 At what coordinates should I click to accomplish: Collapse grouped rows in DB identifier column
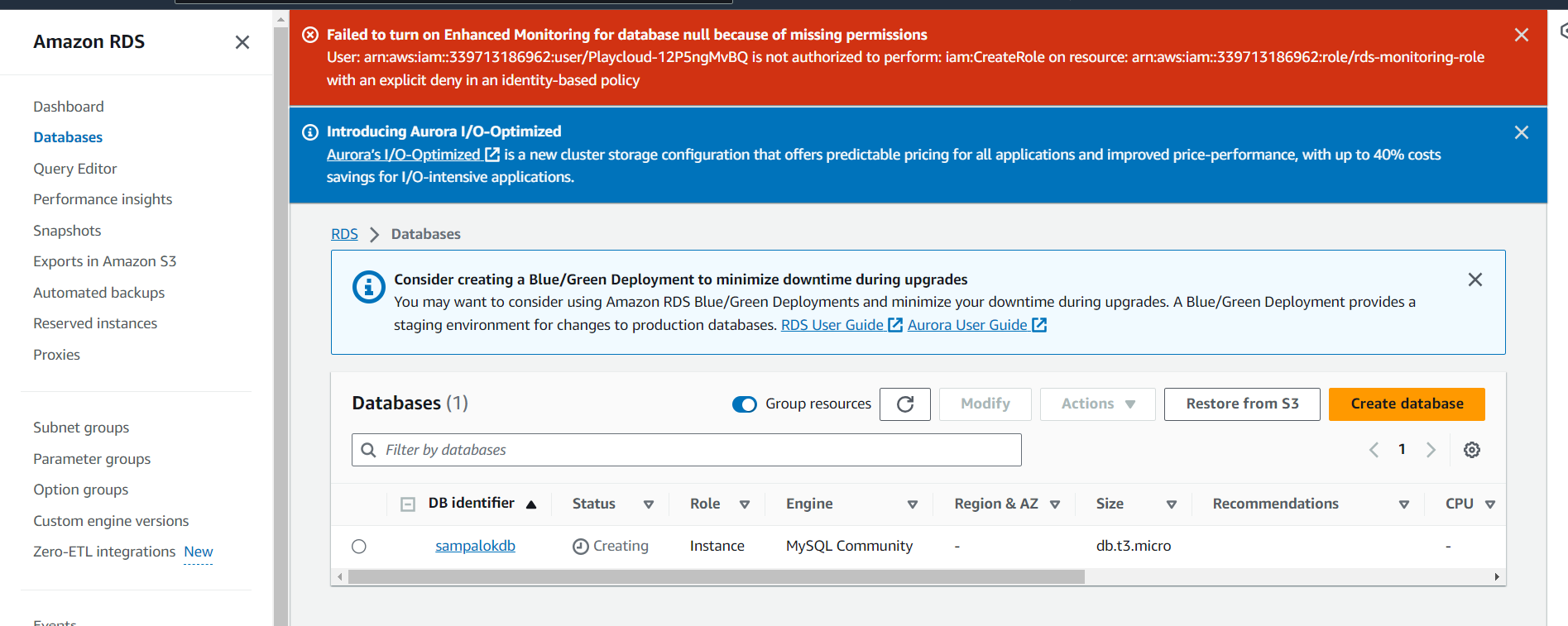click(x=408, y=504)
